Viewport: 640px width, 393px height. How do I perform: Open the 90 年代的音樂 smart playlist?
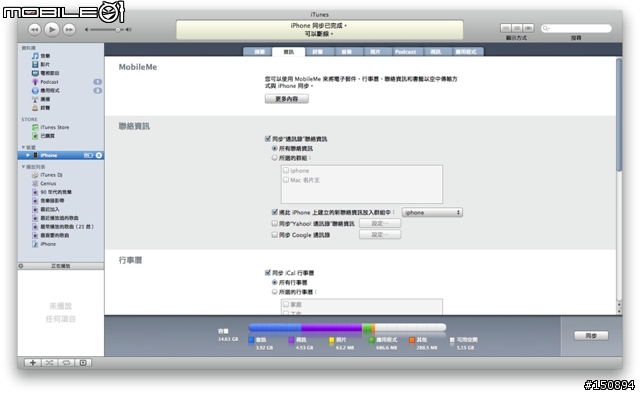click(52, 192)
